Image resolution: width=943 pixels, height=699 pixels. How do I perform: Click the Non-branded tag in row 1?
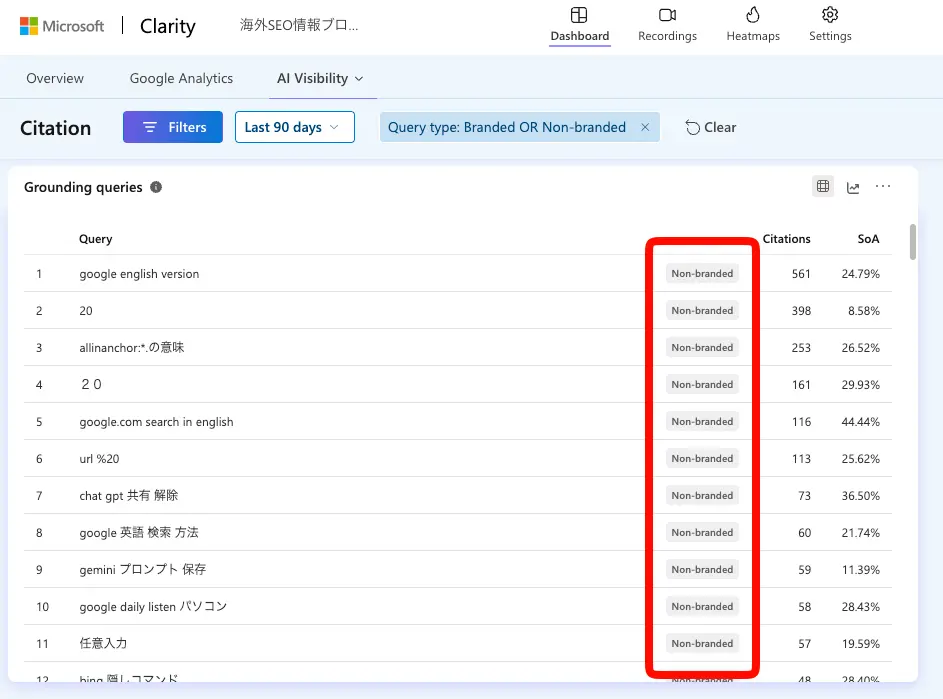click(x=702, y=274)
